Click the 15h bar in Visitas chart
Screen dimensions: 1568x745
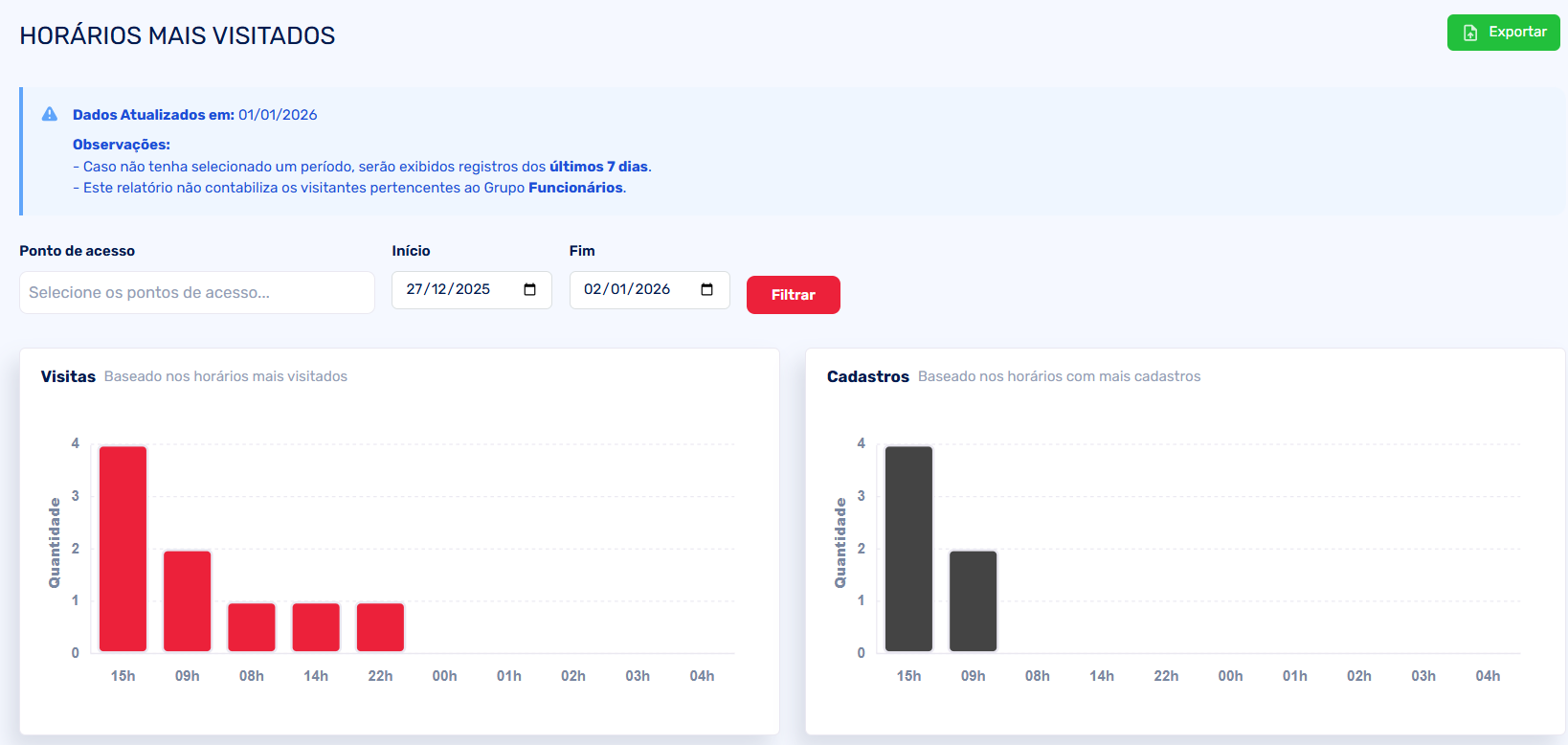(x=123, y=549)
